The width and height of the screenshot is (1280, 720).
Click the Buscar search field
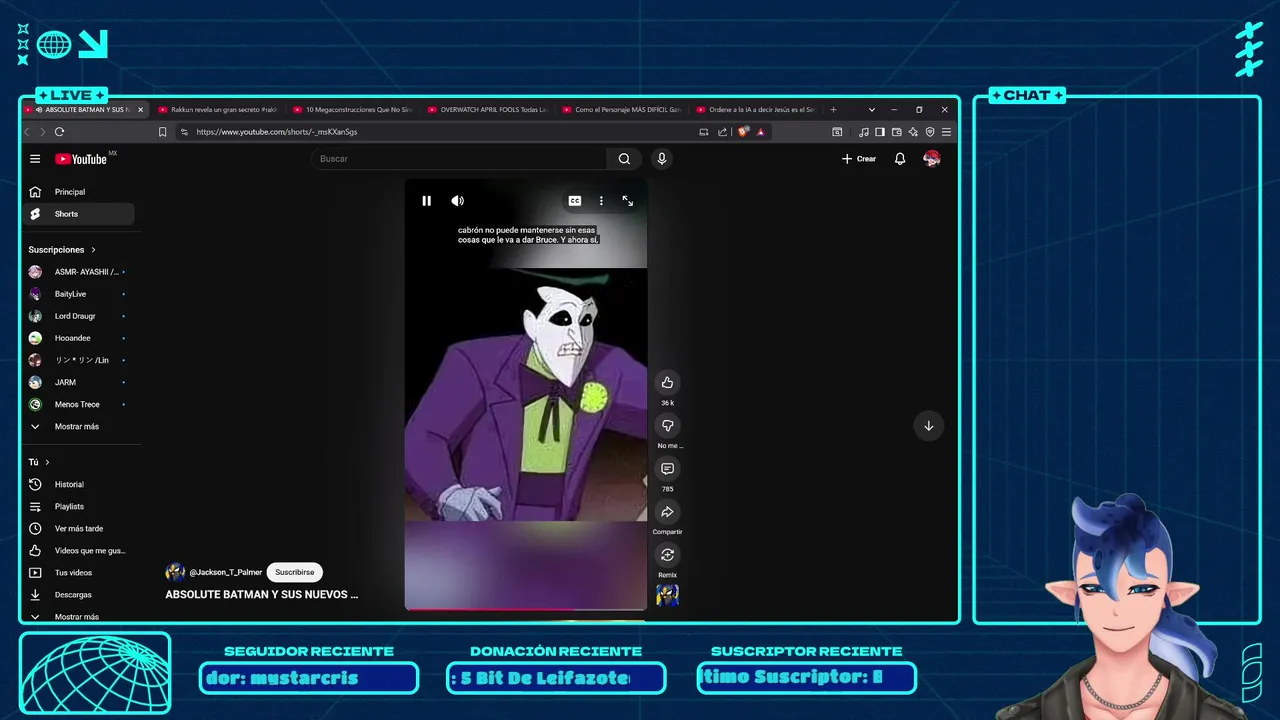458,159
